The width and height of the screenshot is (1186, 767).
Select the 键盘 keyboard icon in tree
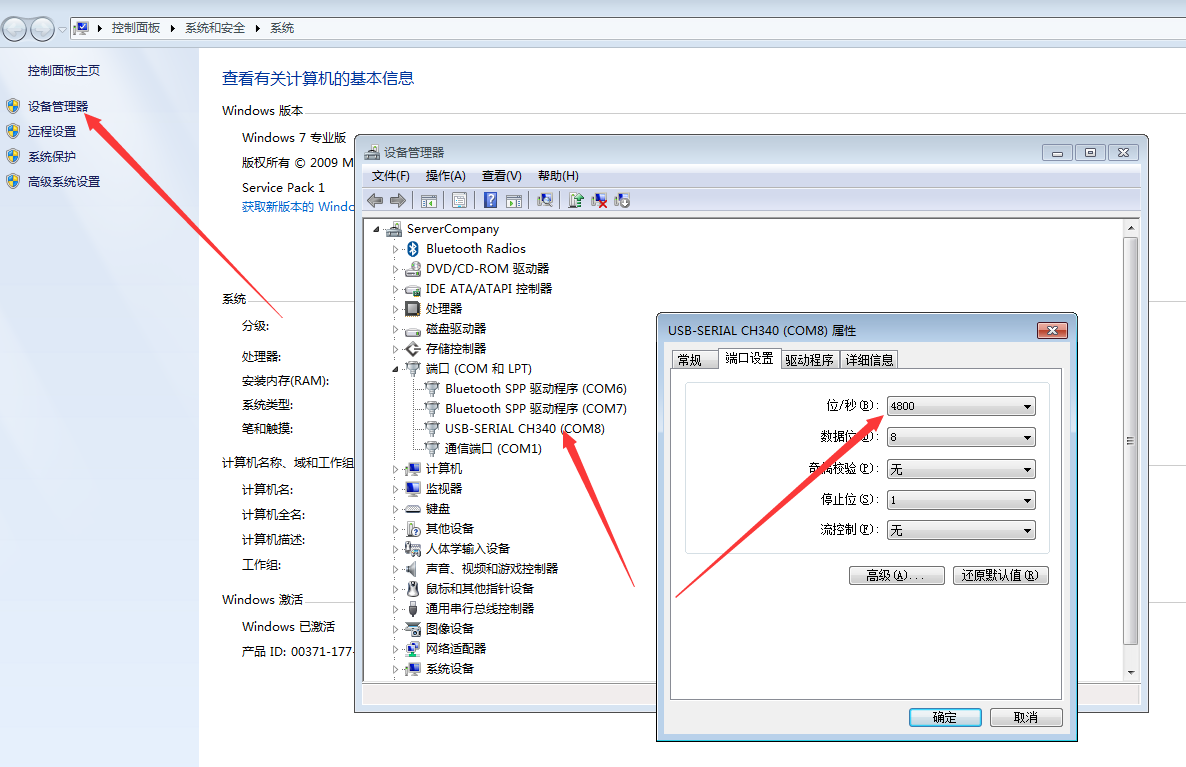tap(412, 509)
